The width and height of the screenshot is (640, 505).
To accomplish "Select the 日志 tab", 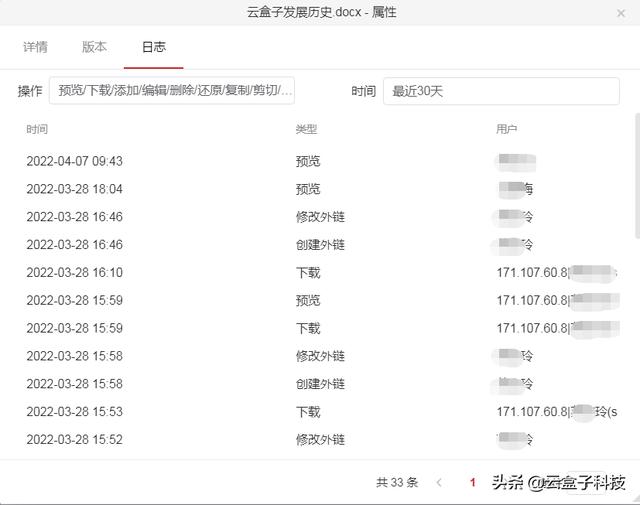I will (x=154, y=47).
